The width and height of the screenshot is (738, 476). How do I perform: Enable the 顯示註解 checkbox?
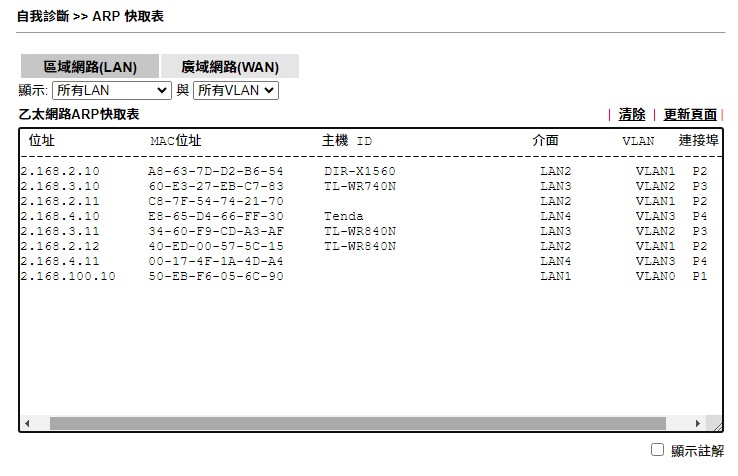657,450
